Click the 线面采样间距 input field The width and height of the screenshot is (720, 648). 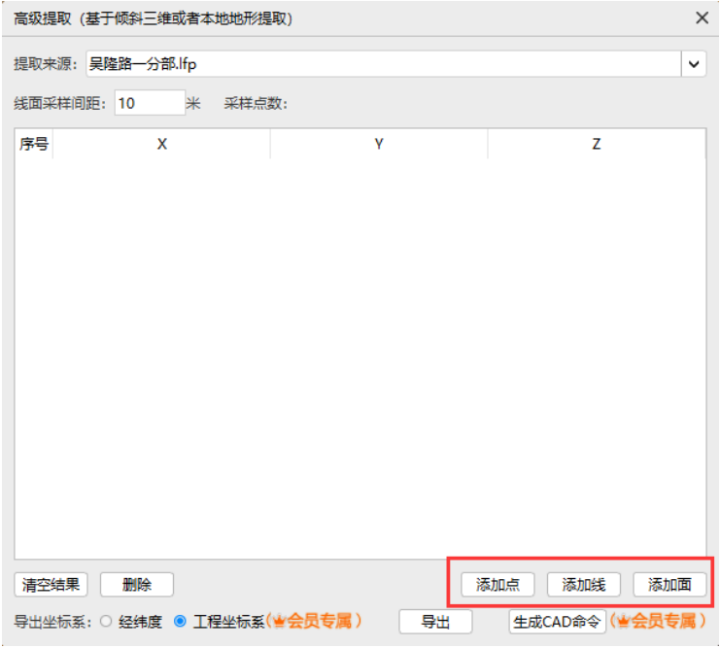click(x=150, y=103)
